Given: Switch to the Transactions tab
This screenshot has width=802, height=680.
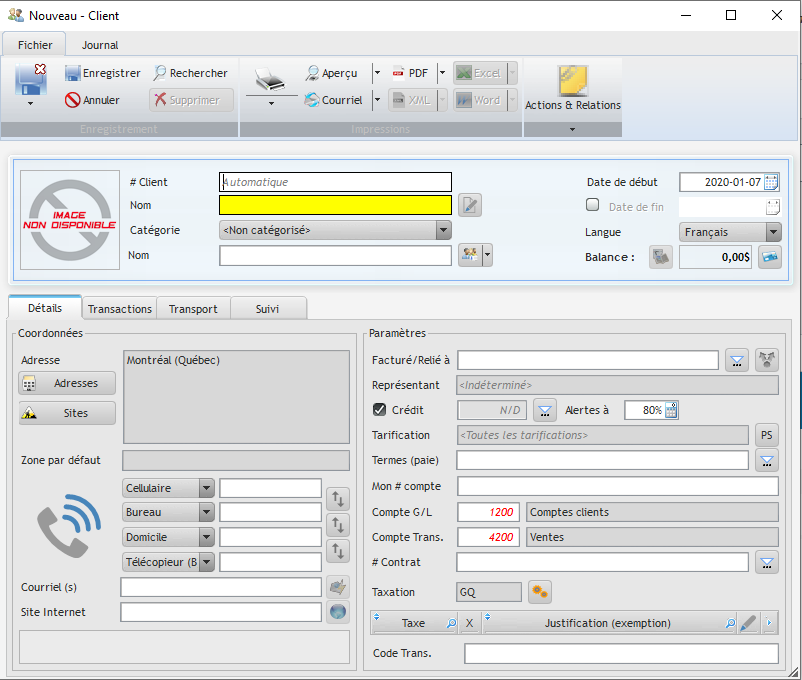Looking at the screenshot, I should click(119, 308).
